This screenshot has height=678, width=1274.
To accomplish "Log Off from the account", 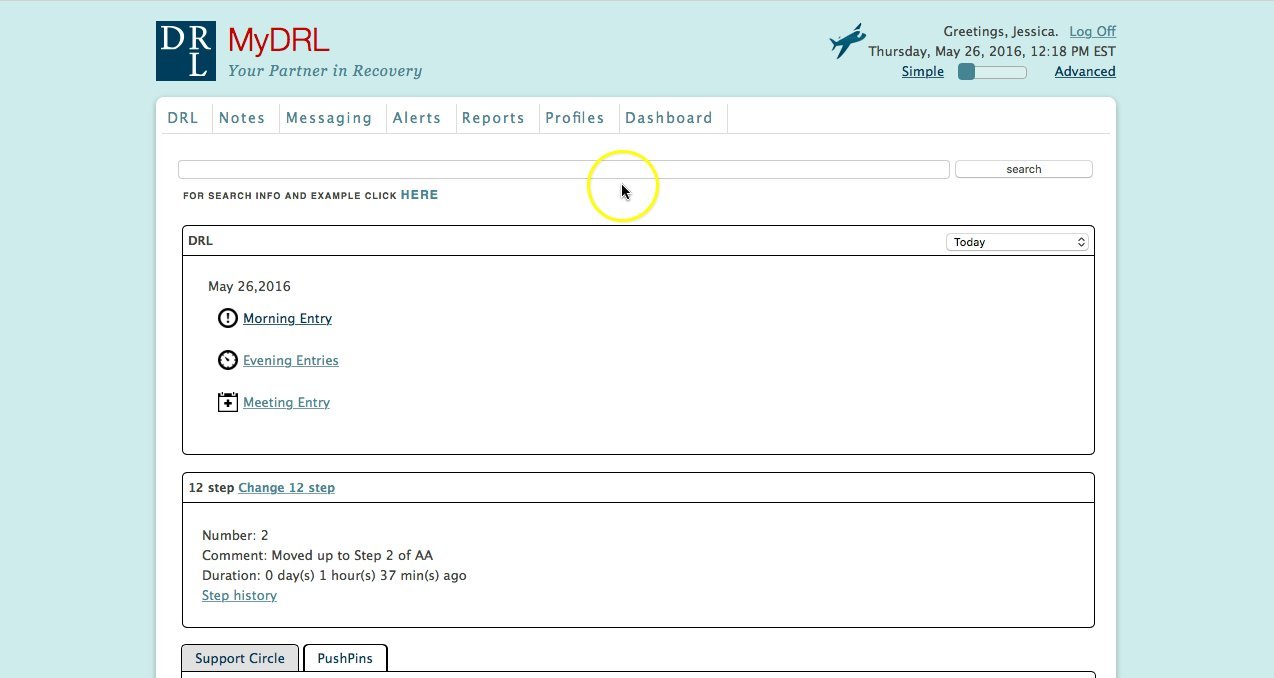I will point(1092,31).
